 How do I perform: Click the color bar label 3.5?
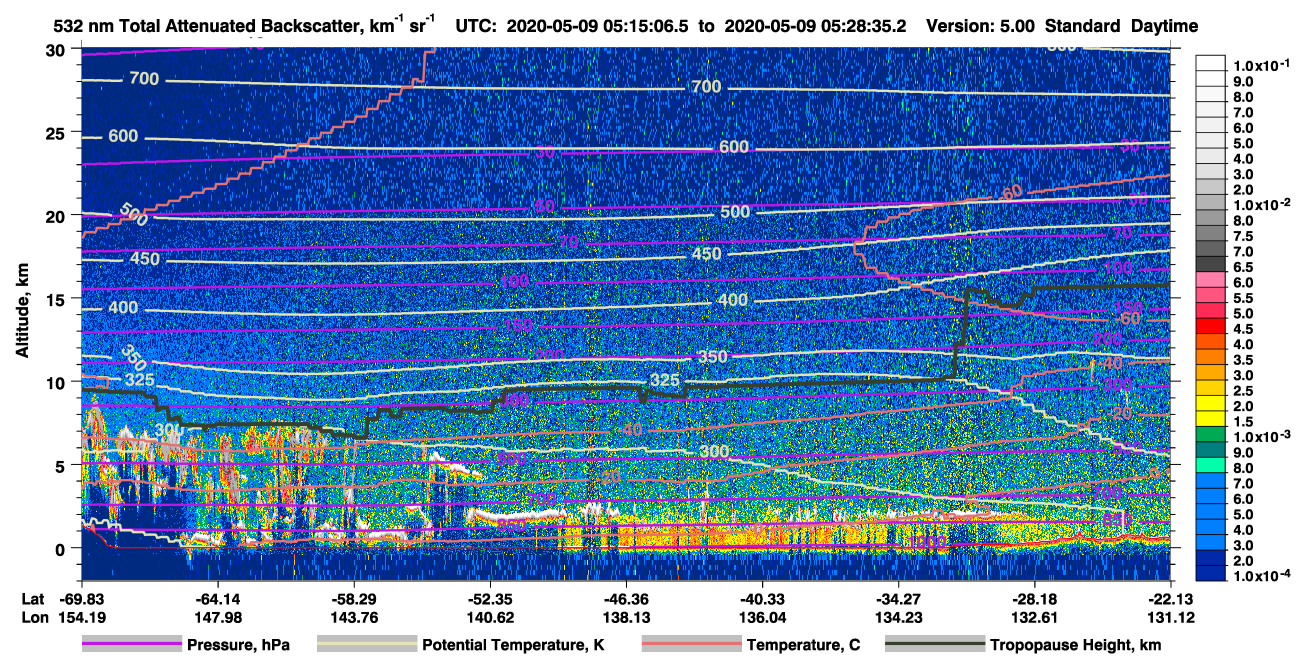tap(1244, 360)
